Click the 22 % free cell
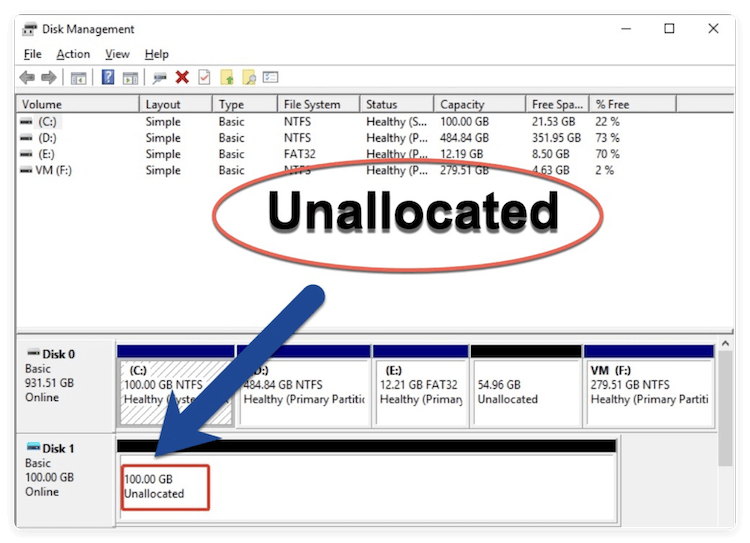This screenshot has width=750, height=543. click(607, 122)
